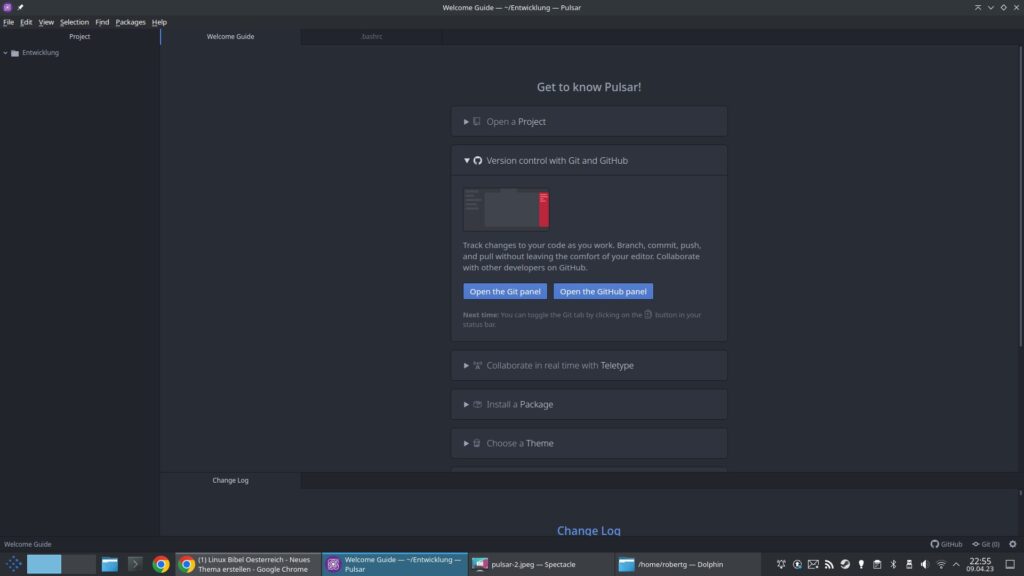Select the Entwicklung project folder
The image size is (1024, 576).
pos(40,53)
